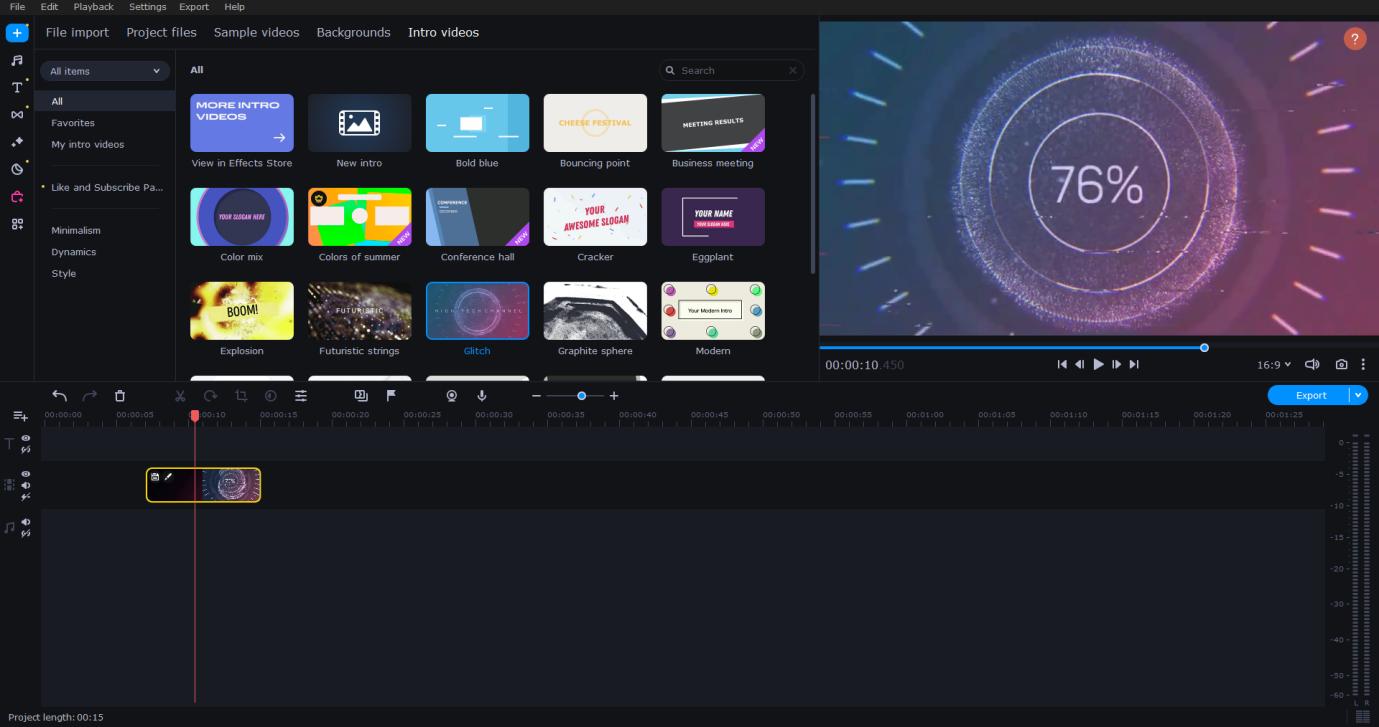Select the Crop tool in timeline toolbar
1379x727 pixels.
pyautogui.click(x=241, y=396)
